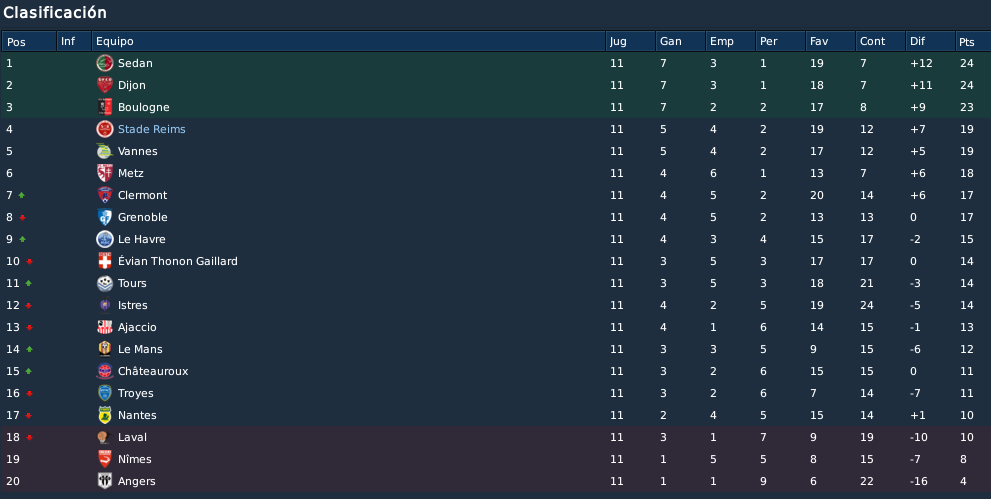
Task: Click the Nîmes team badge
Action: [104, 459]
